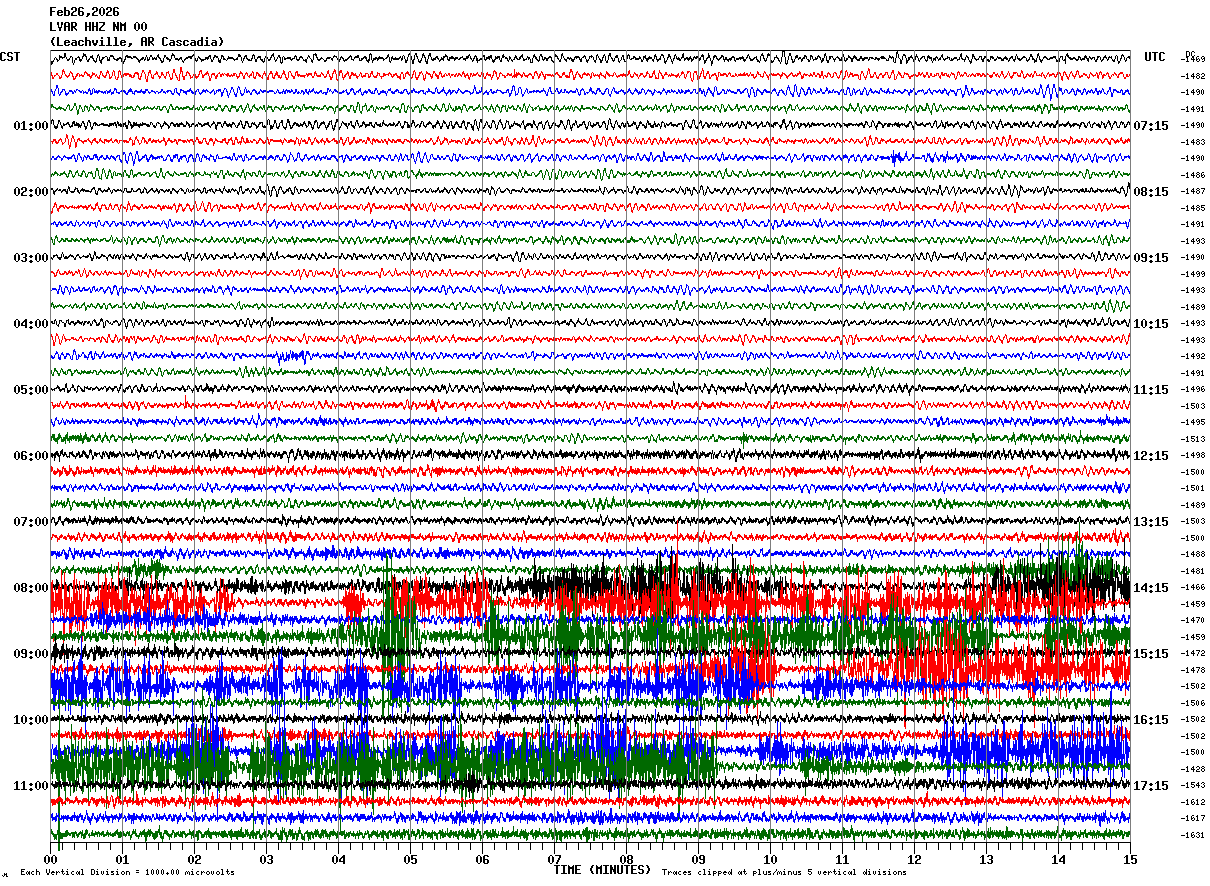This screenshot has width=1210, height=886.
Task: Click the 15 minute axis tick
Action: (x=1130, y=859)
